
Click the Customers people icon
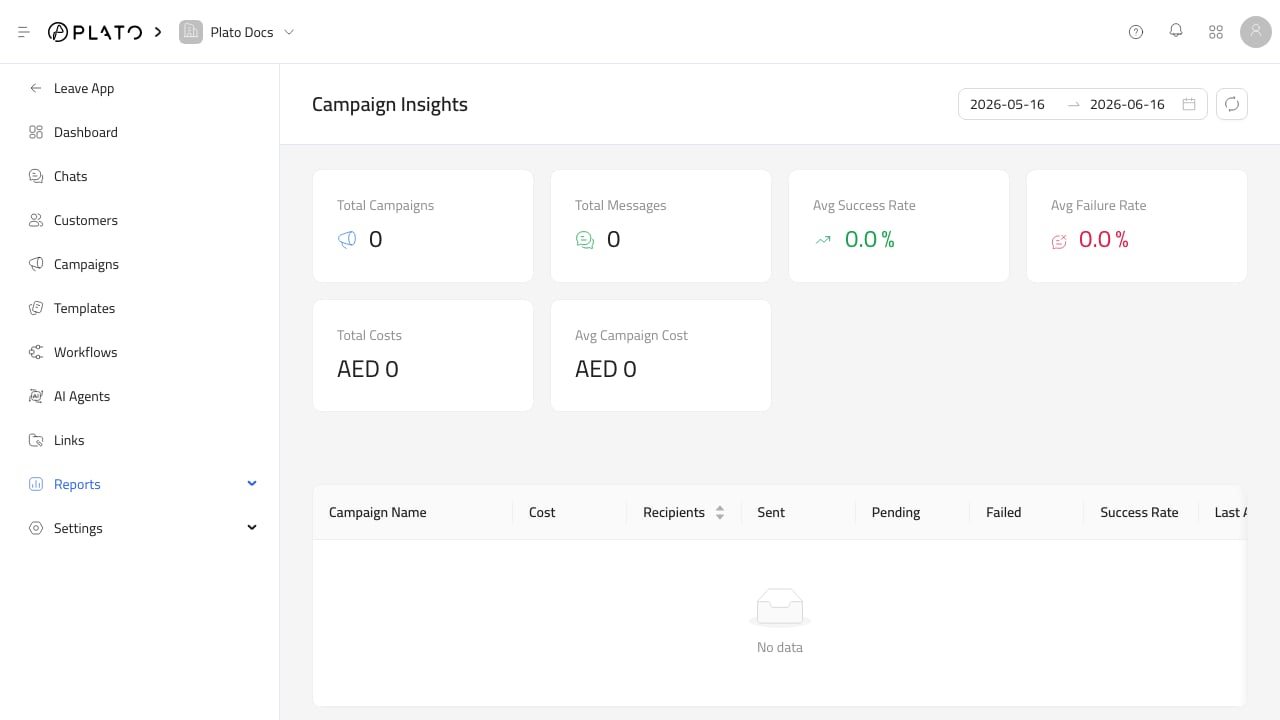click(x=36, y=220)
